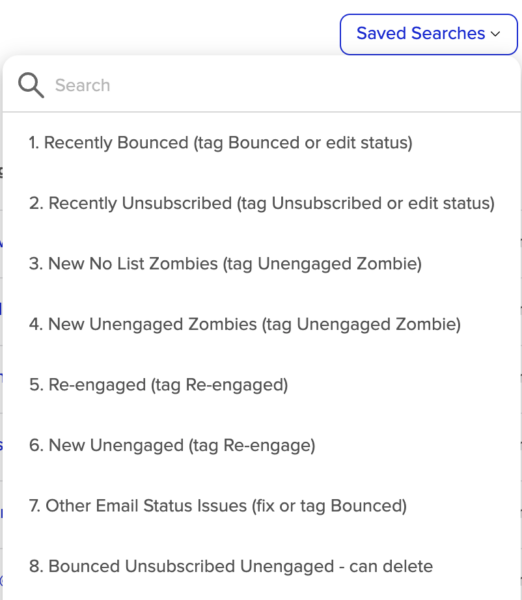Choose 2. Recently Unsubscribed saved search

tap(261, 203)
